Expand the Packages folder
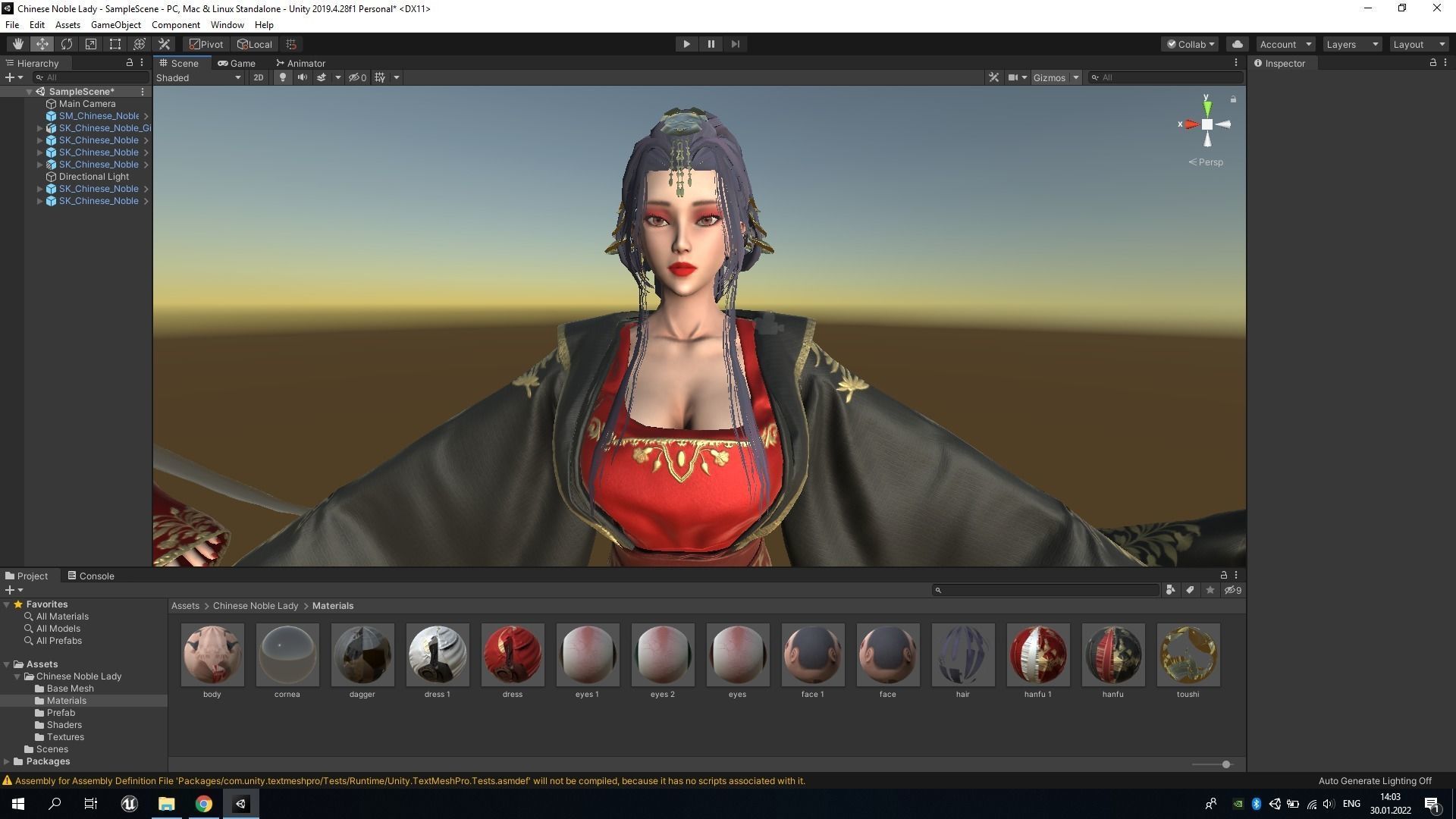 (x=7, y=761)
